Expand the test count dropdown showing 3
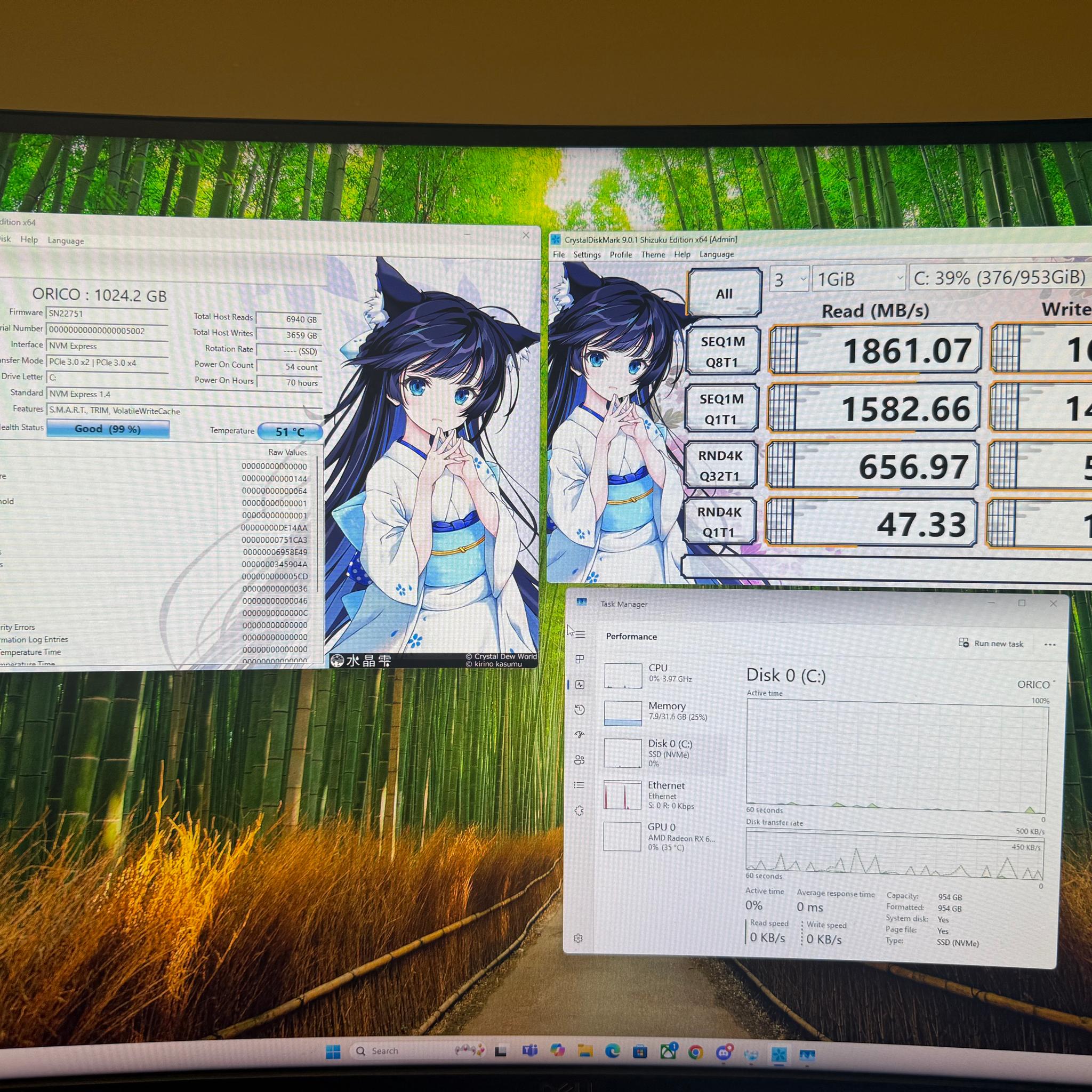1092x1092 pixels. tap(789, 279)
